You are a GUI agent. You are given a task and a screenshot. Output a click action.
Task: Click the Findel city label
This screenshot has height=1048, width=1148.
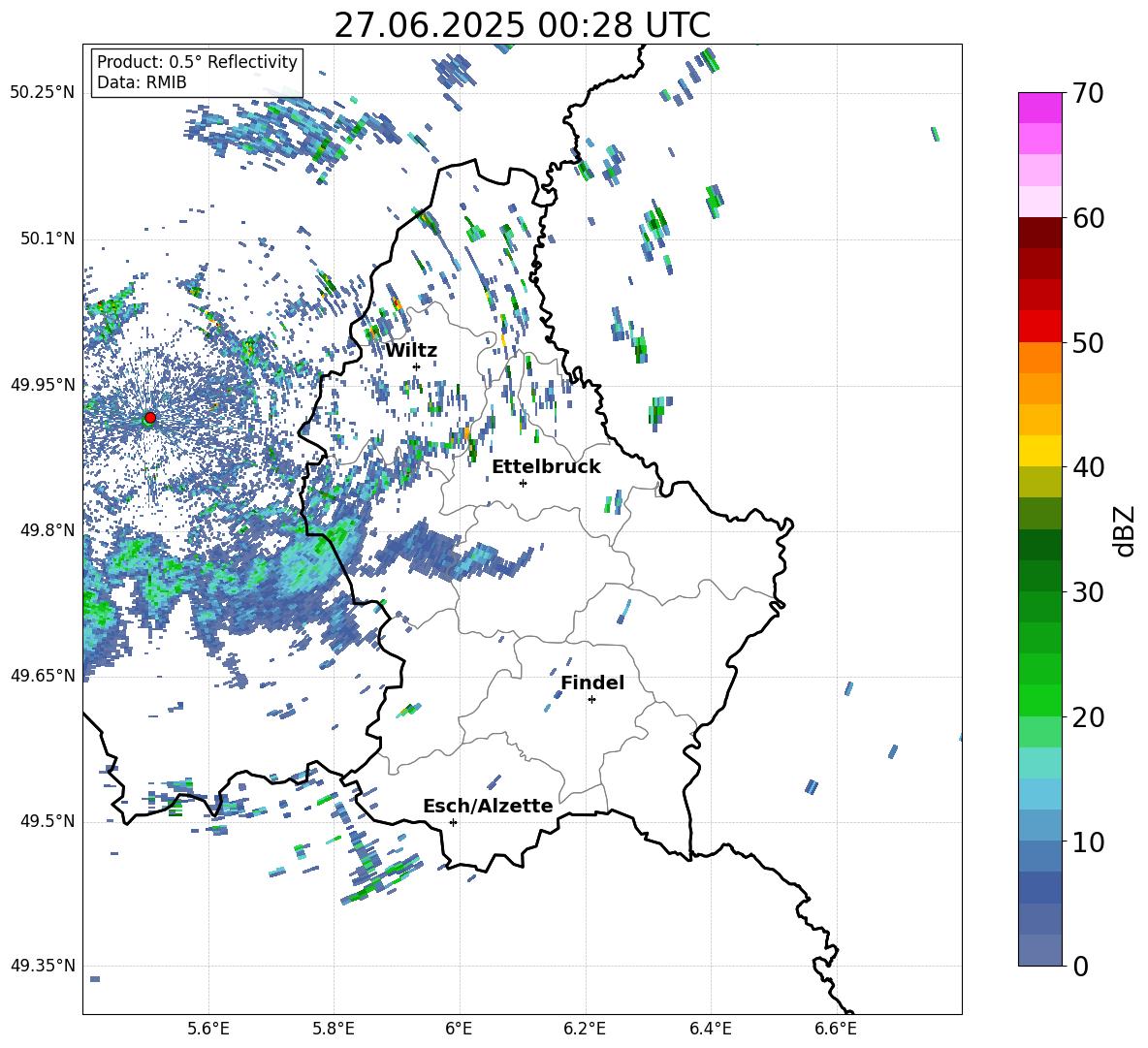tap(592, 683)
